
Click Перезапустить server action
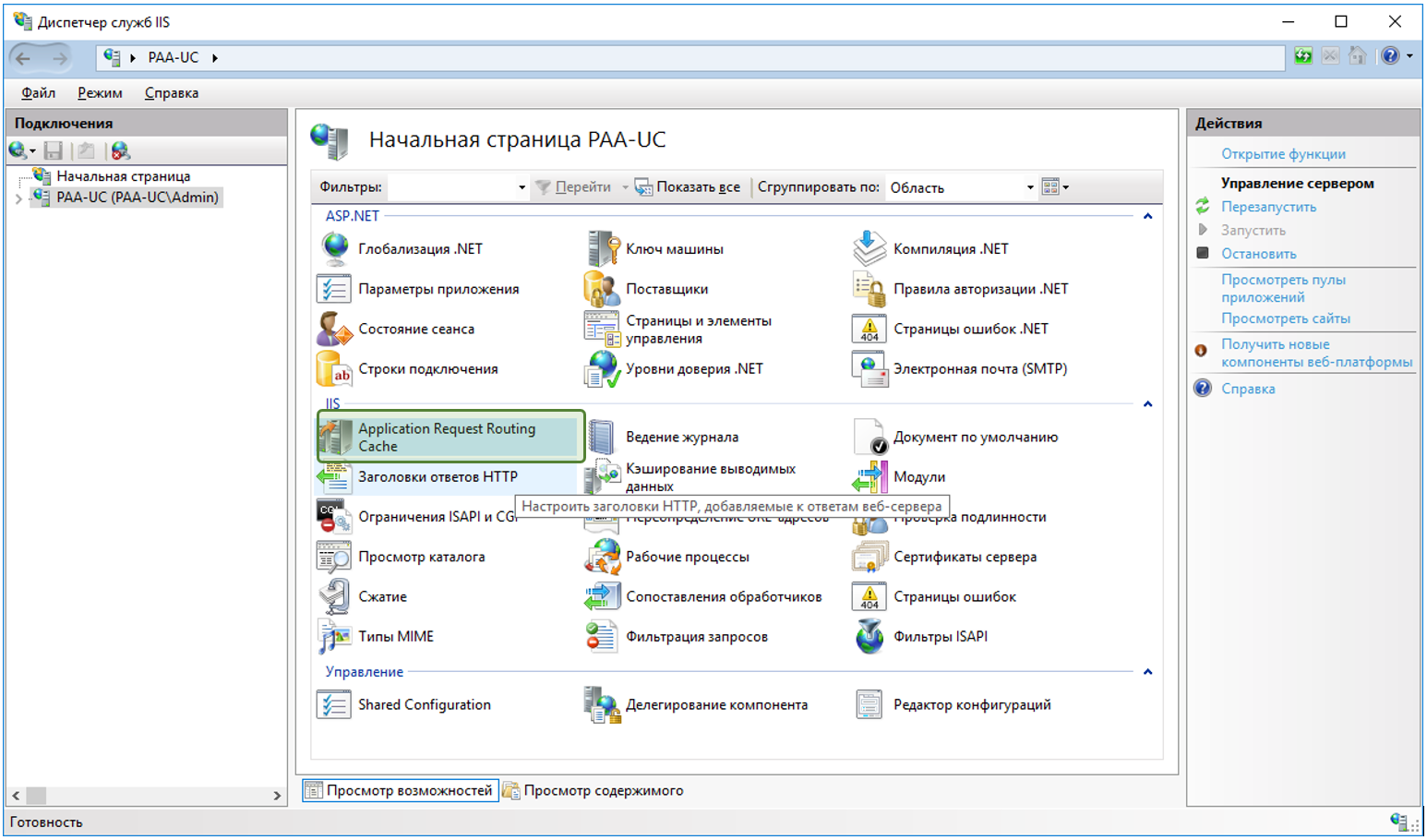[1268, 207]
